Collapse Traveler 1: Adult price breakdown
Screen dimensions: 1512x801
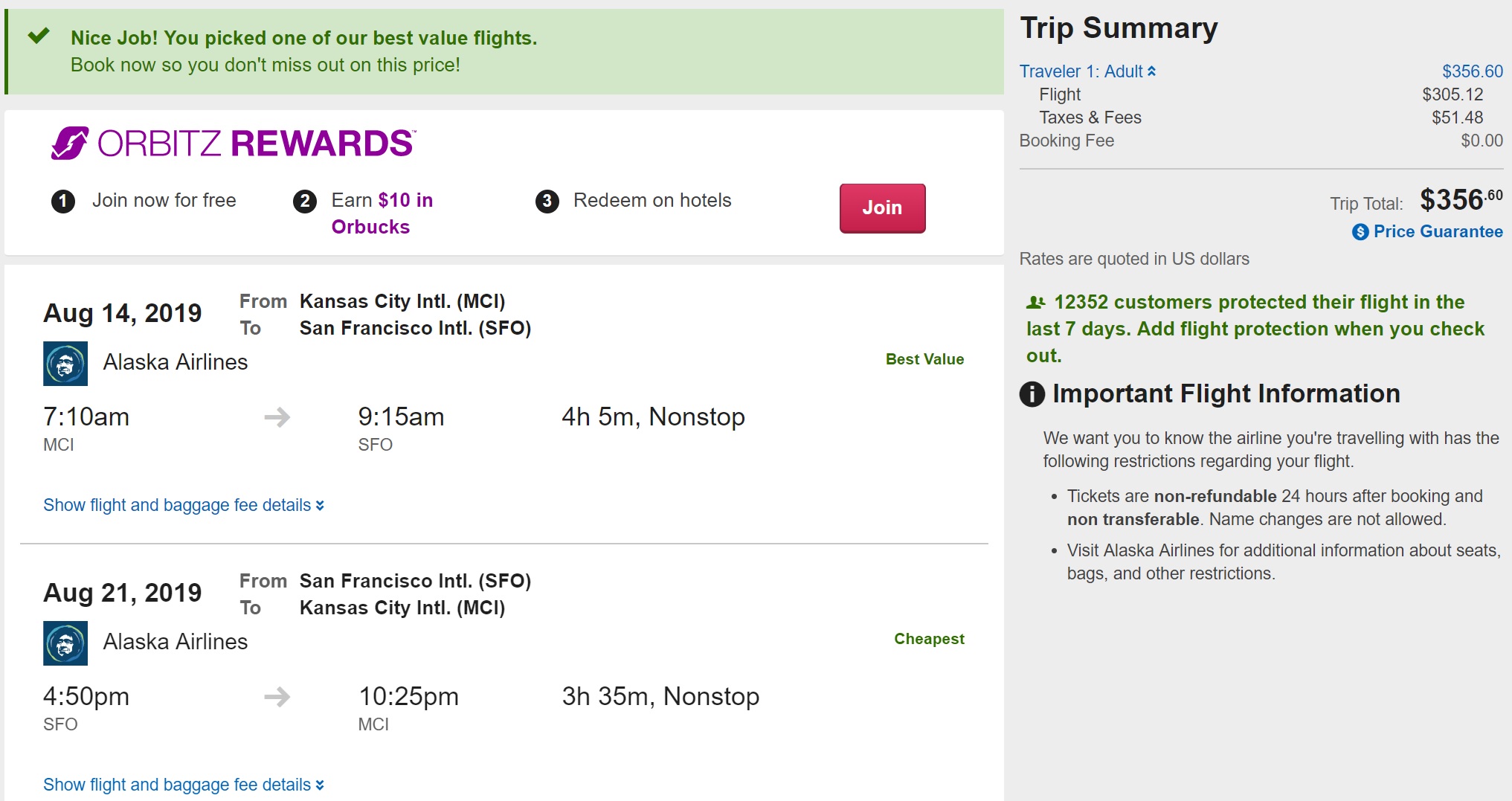click(x=1087, y=71)
